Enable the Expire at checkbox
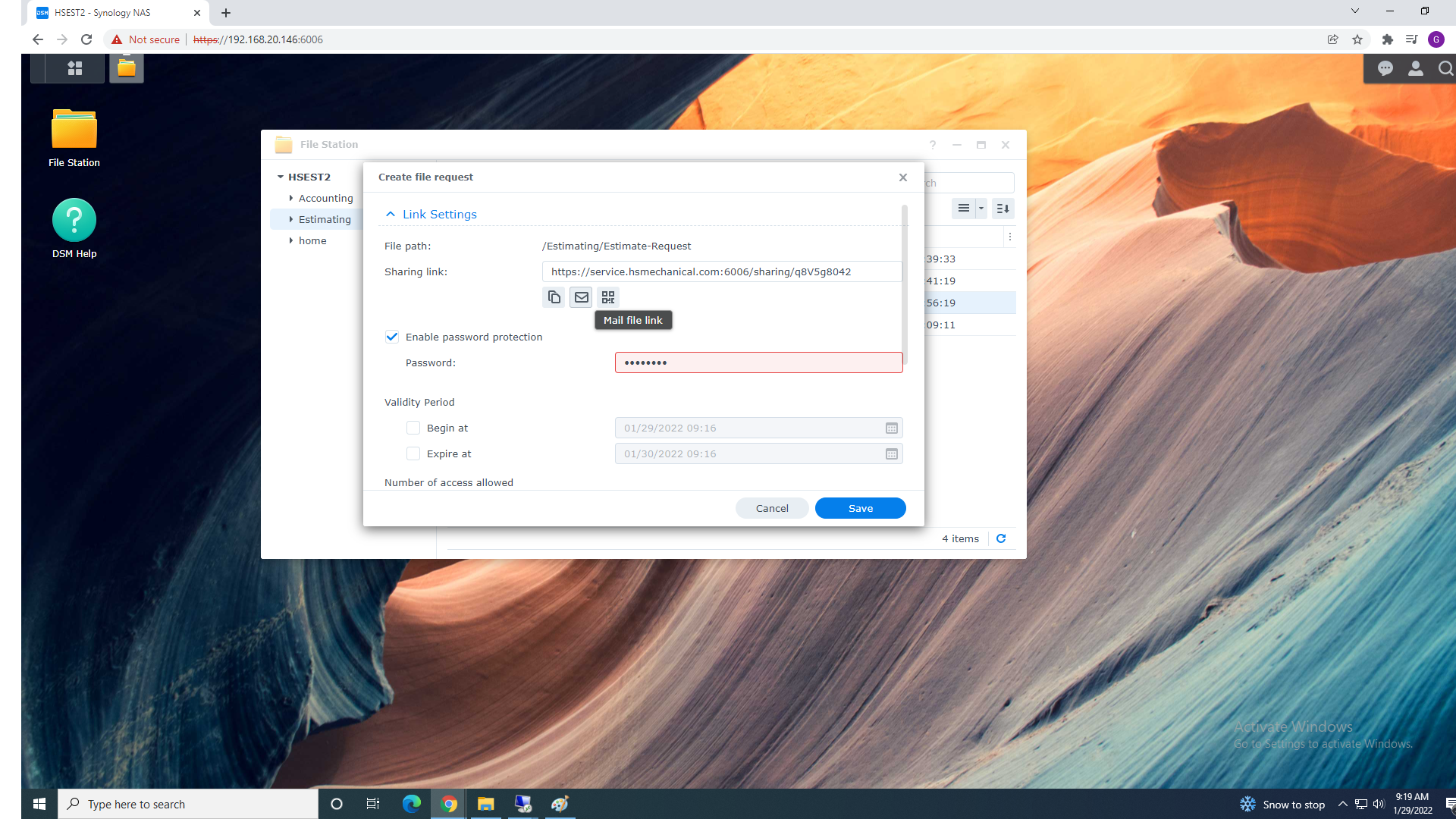Viewport: 1456px width, 819px height. (x=413, y=454)
